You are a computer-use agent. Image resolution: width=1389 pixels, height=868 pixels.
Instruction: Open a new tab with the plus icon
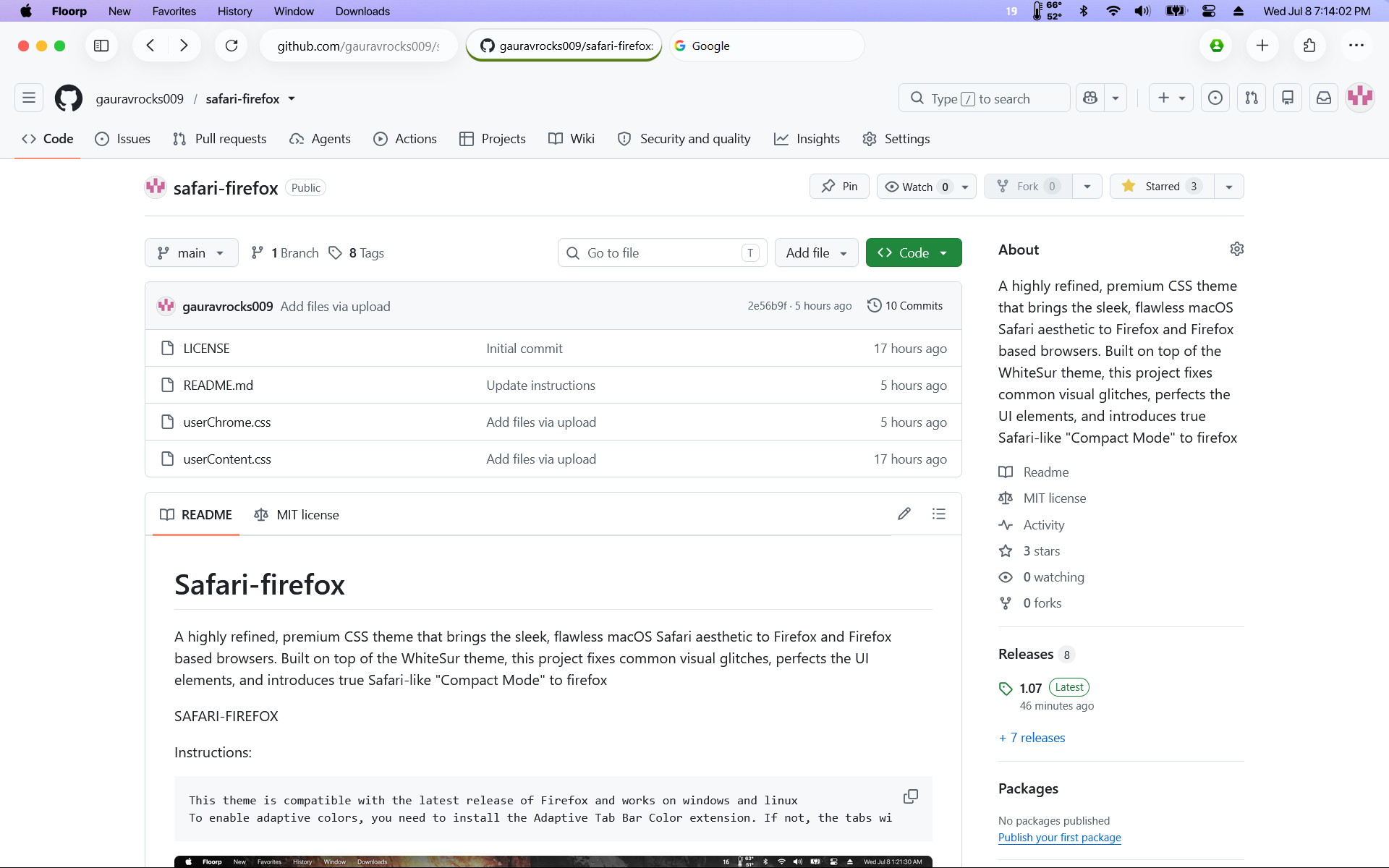pos(1262,46)
